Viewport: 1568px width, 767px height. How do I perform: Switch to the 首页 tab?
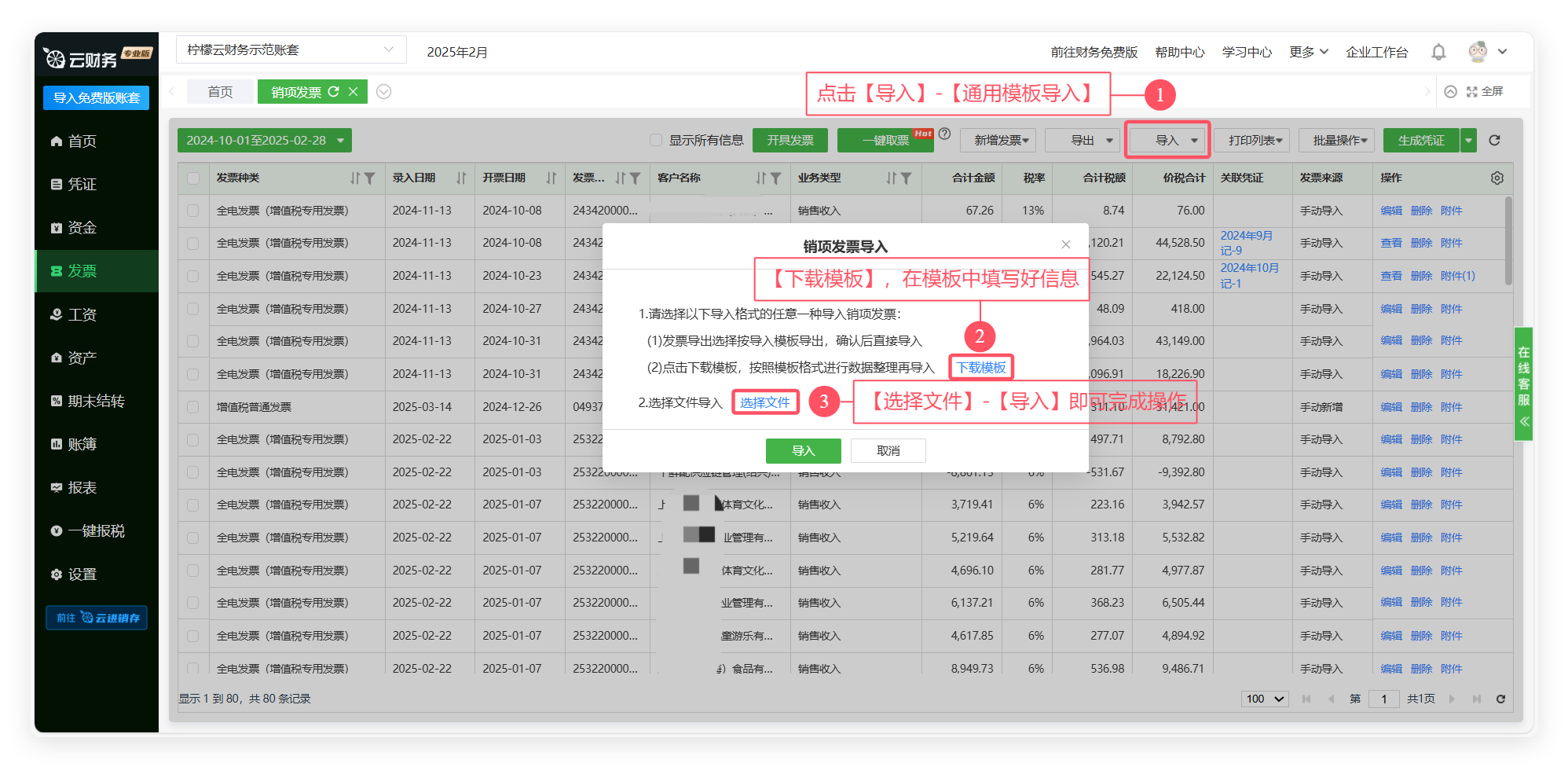click(220, 92)
